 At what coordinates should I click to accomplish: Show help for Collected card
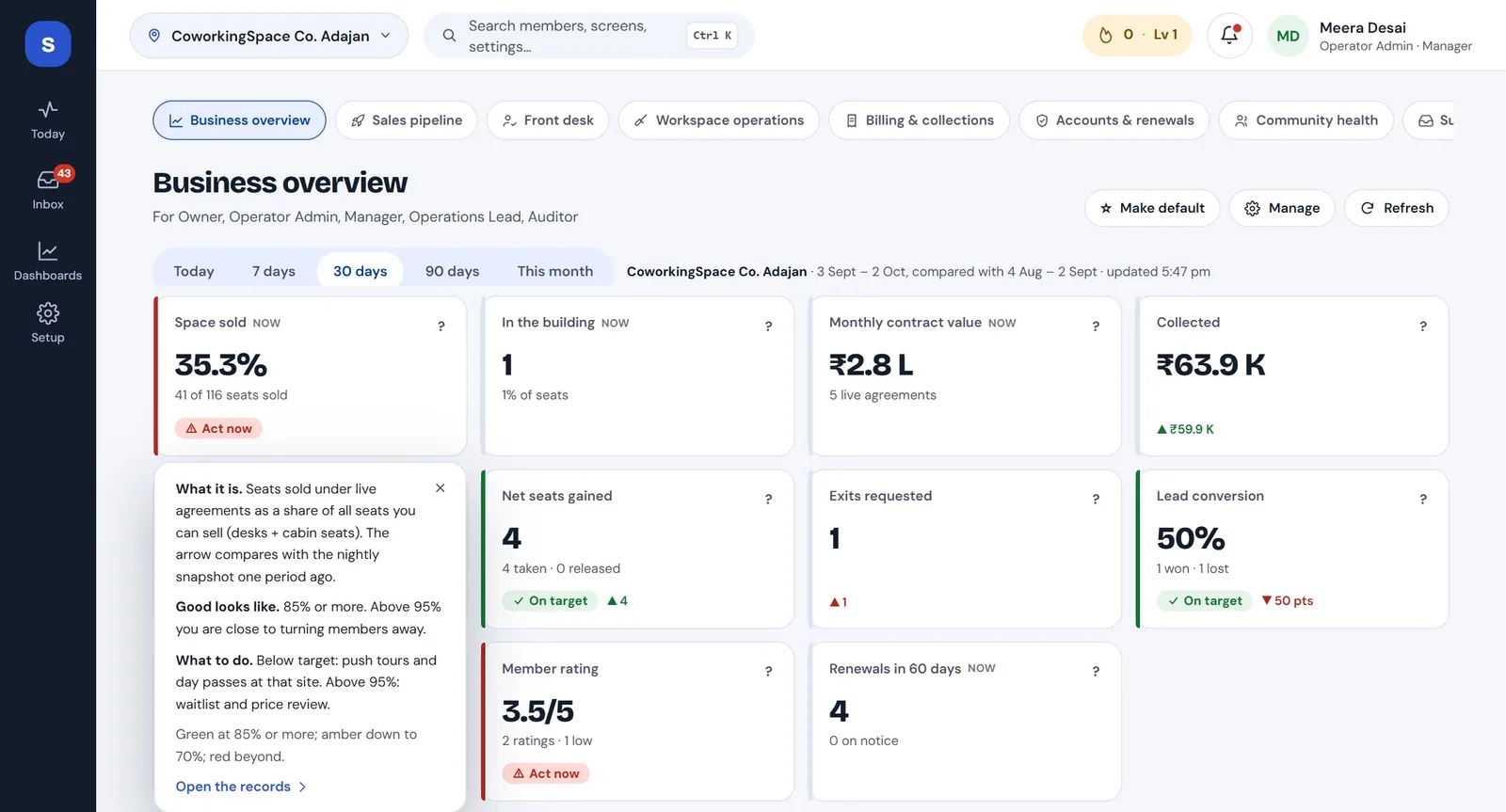[x=1423, y=326]
